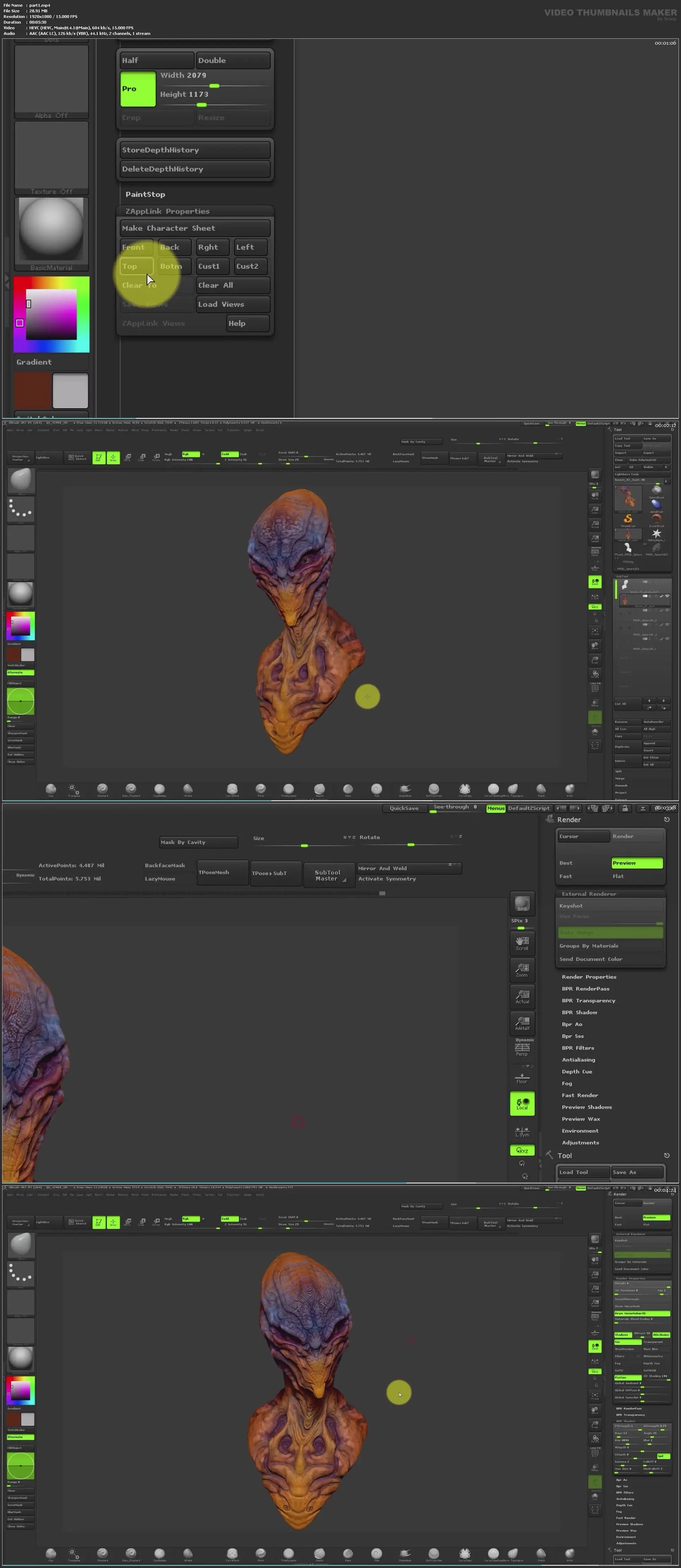Viewport: 681px width, 1568px height.
Task: Click the circular arrow icon on enlarged Render header
Action: (x=667, y=819)
